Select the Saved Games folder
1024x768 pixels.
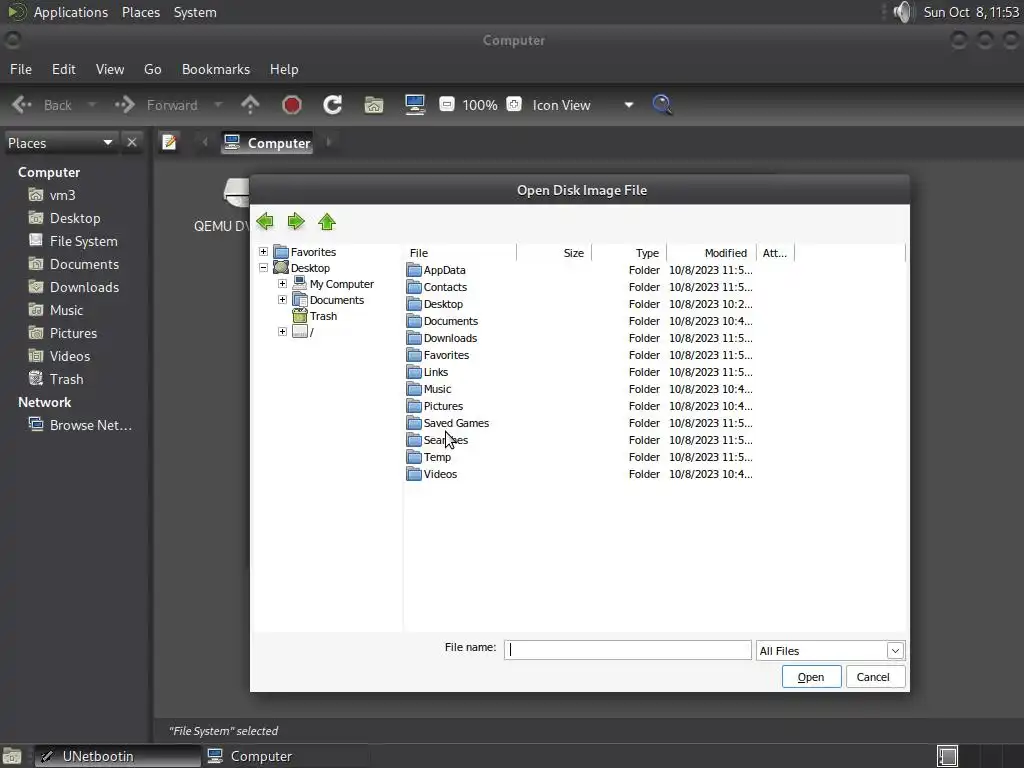(x=447, y=423)
